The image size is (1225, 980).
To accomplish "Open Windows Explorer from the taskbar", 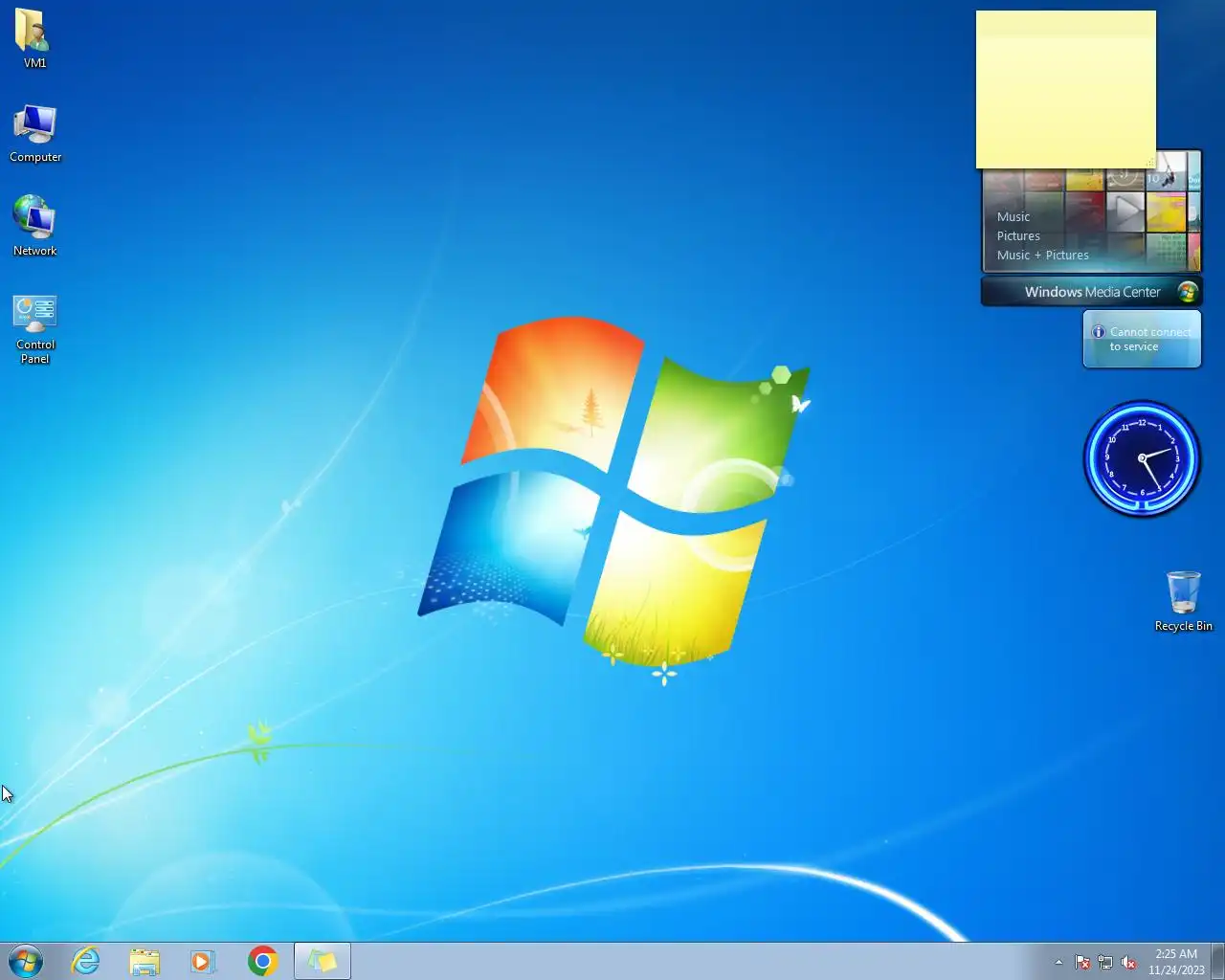I will click(x=145, y=961).
